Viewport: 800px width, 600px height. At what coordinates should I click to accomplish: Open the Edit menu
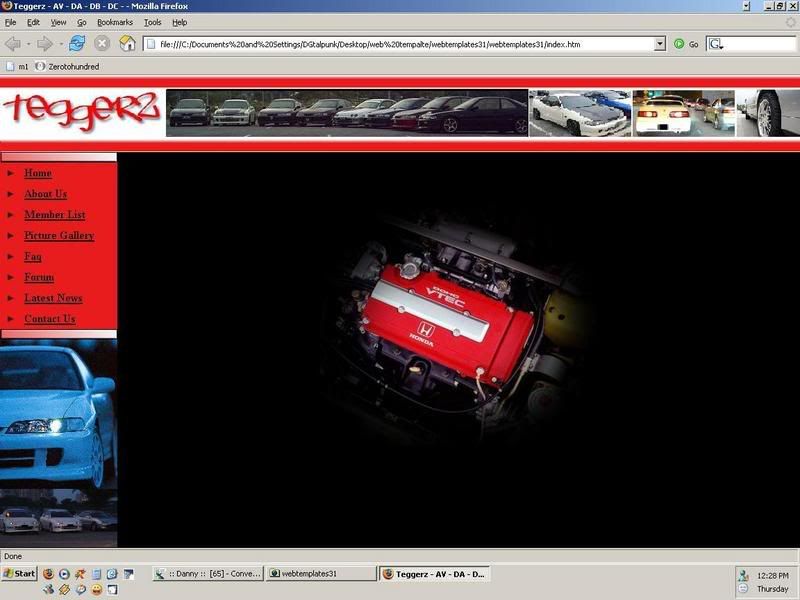pos(33,22)
